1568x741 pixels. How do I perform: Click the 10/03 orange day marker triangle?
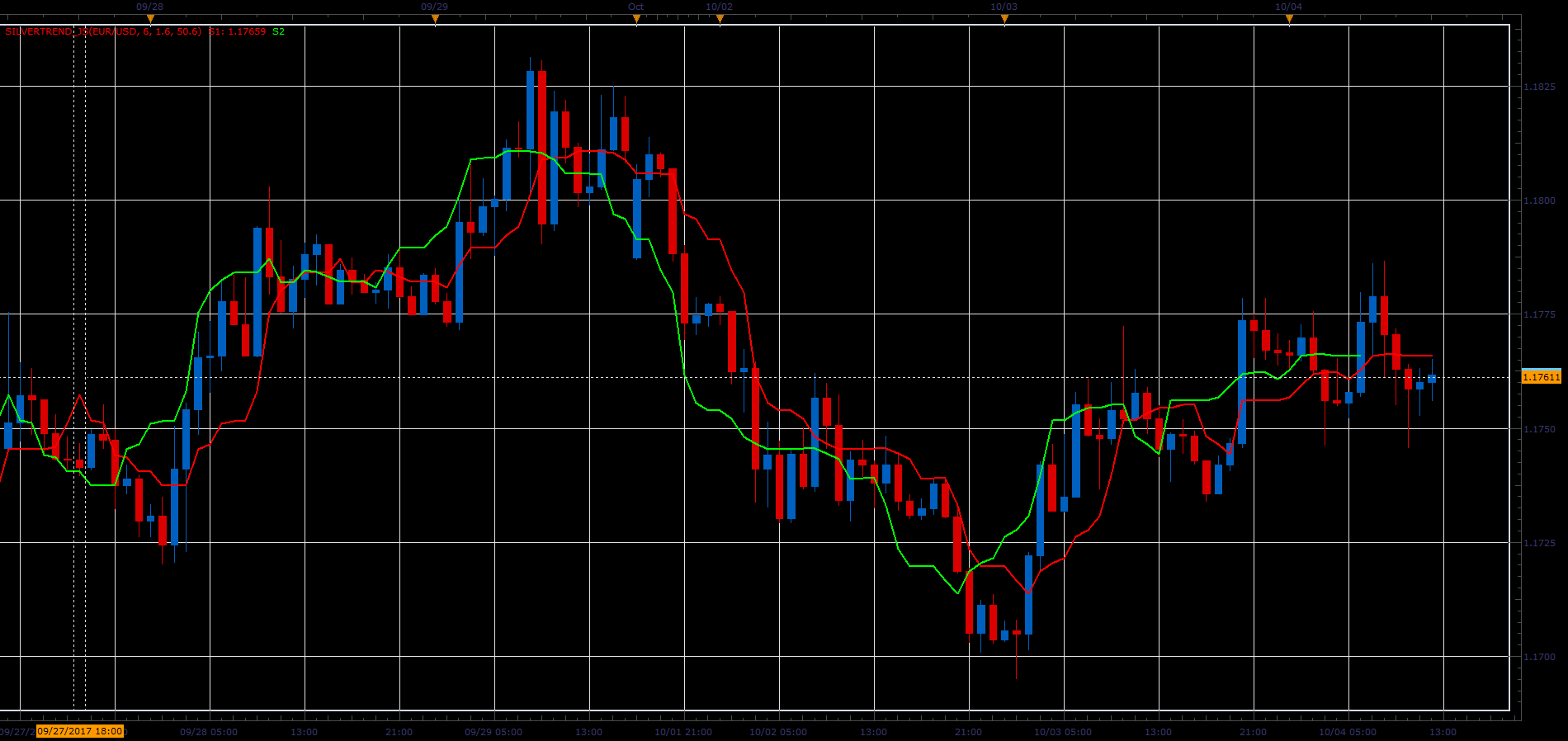click(x=1004, y=19)
